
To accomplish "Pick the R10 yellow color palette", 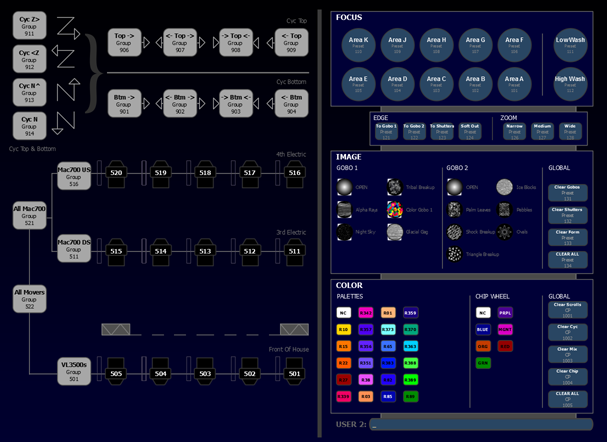I will pyautogui.click(x=343, y=329).
